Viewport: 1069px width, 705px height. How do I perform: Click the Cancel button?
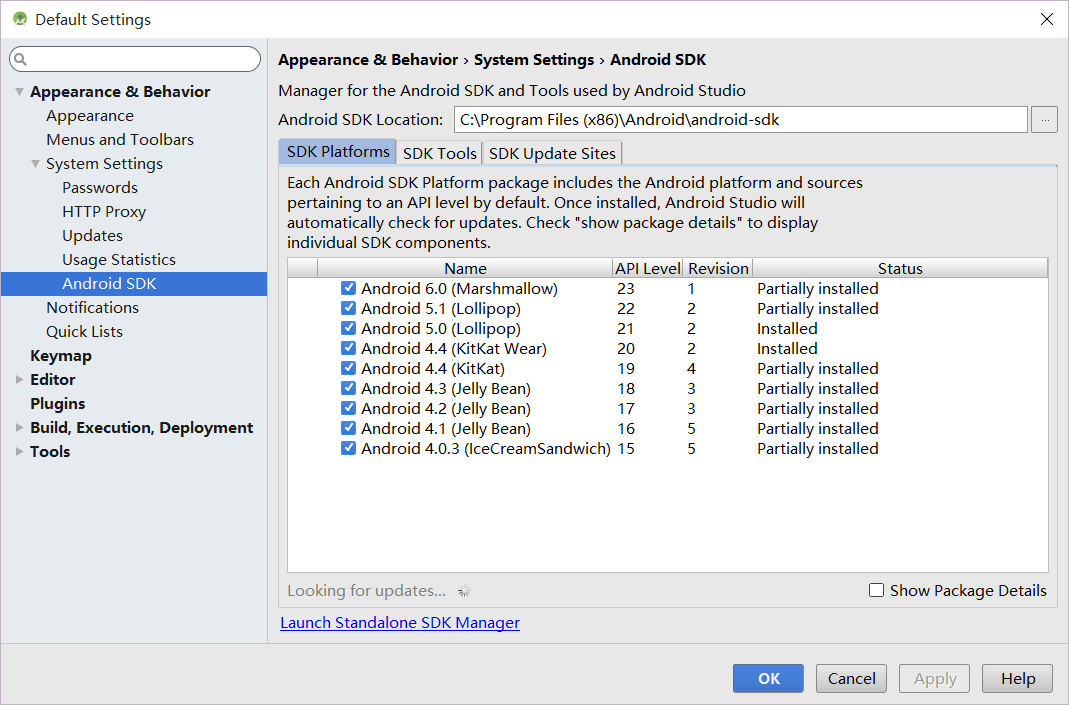(x=852, y=678)
